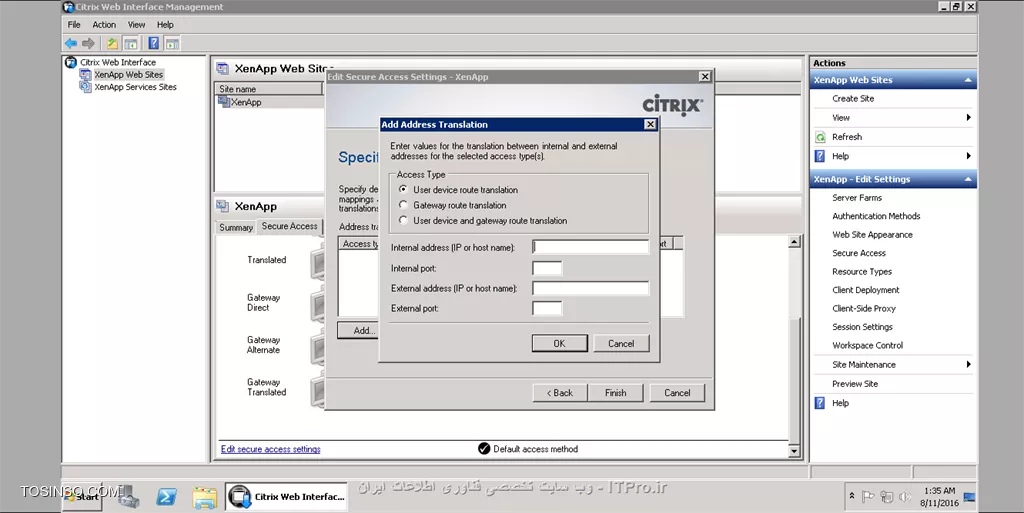Open Client Deployment action
The width and height of the screenshot is (1024, 513).
tap(865, 290)
